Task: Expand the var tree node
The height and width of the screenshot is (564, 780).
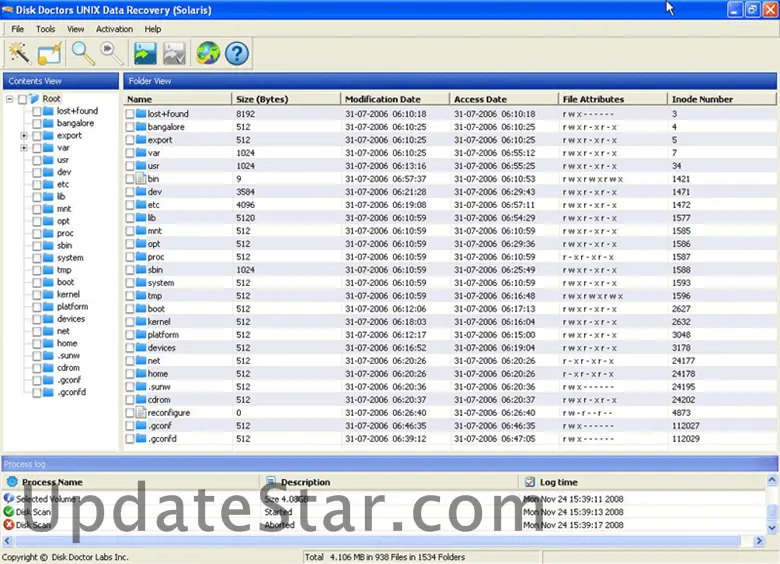Action: point(24,148)
